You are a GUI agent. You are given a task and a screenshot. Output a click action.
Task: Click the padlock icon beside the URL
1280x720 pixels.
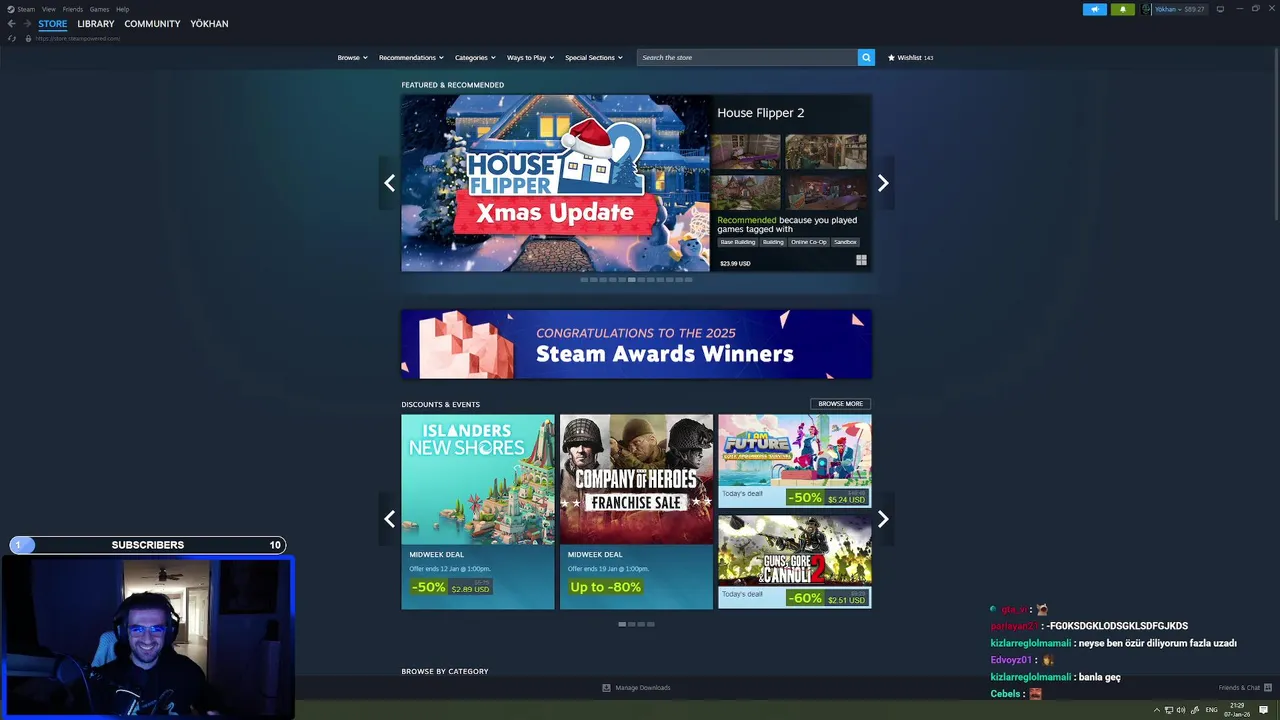point(28,38)
